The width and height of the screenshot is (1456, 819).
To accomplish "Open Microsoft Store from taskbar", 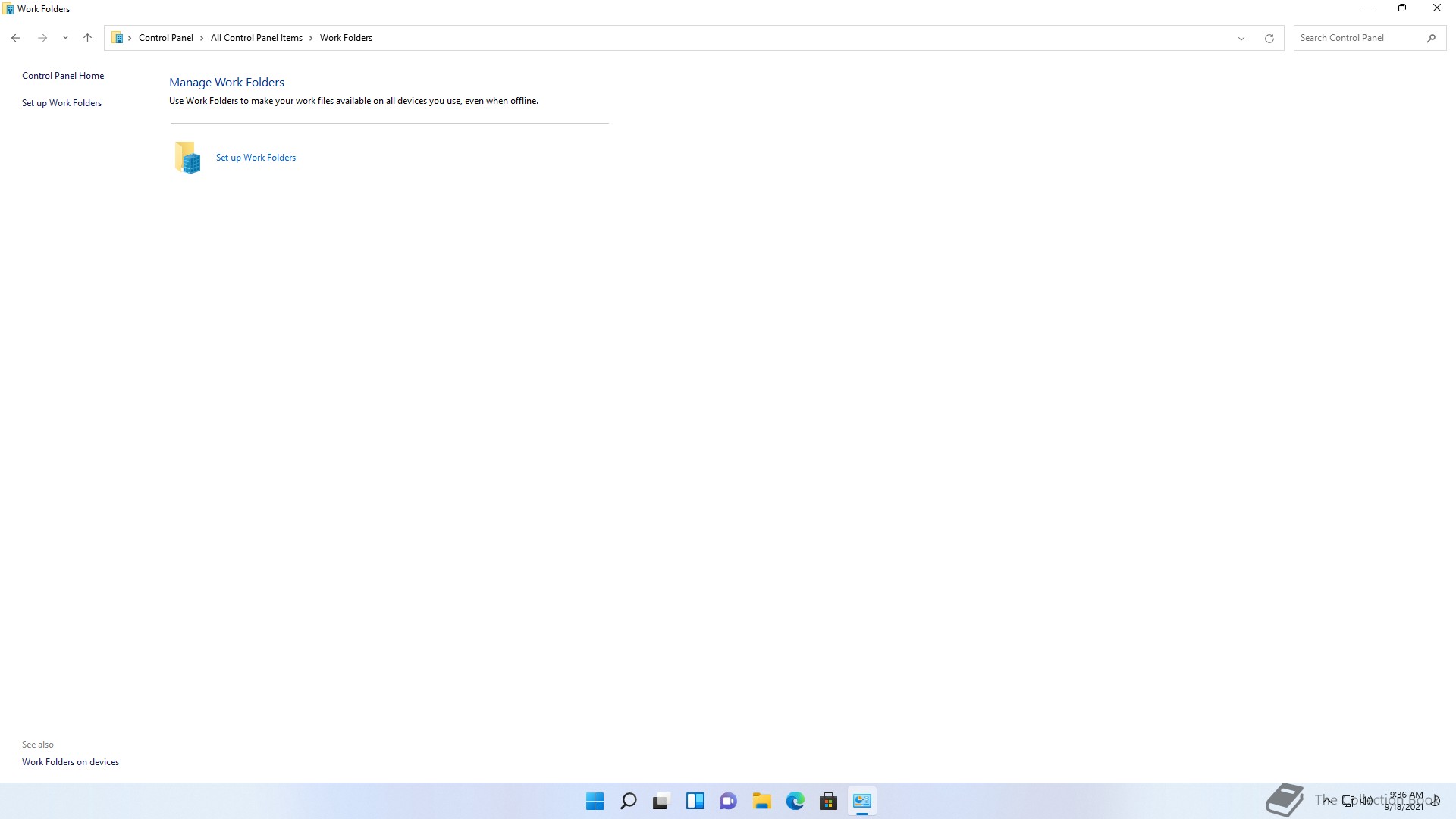I will (x=829, y=801).
